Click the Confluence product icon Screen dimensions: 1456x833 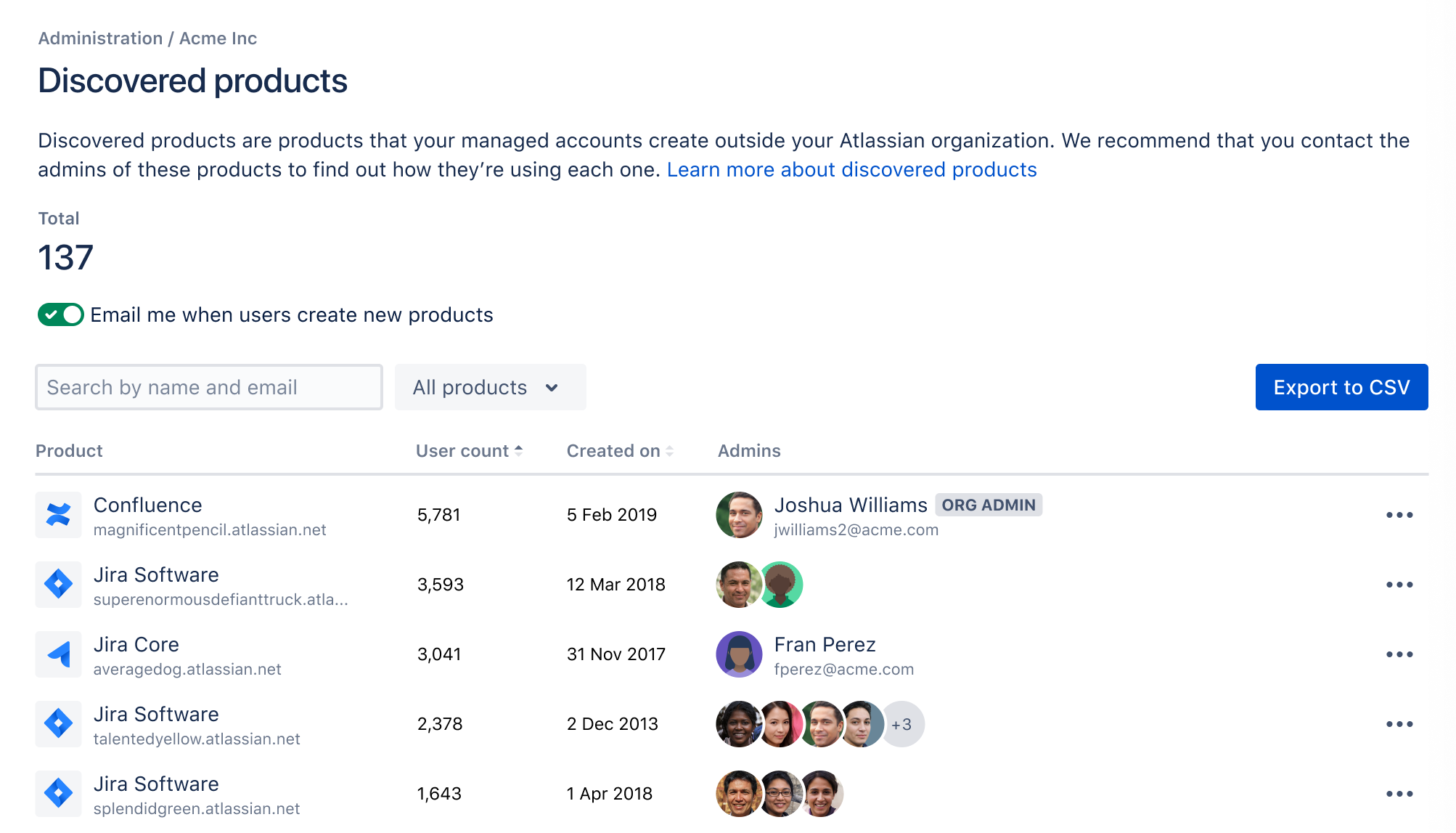point(58,515)
